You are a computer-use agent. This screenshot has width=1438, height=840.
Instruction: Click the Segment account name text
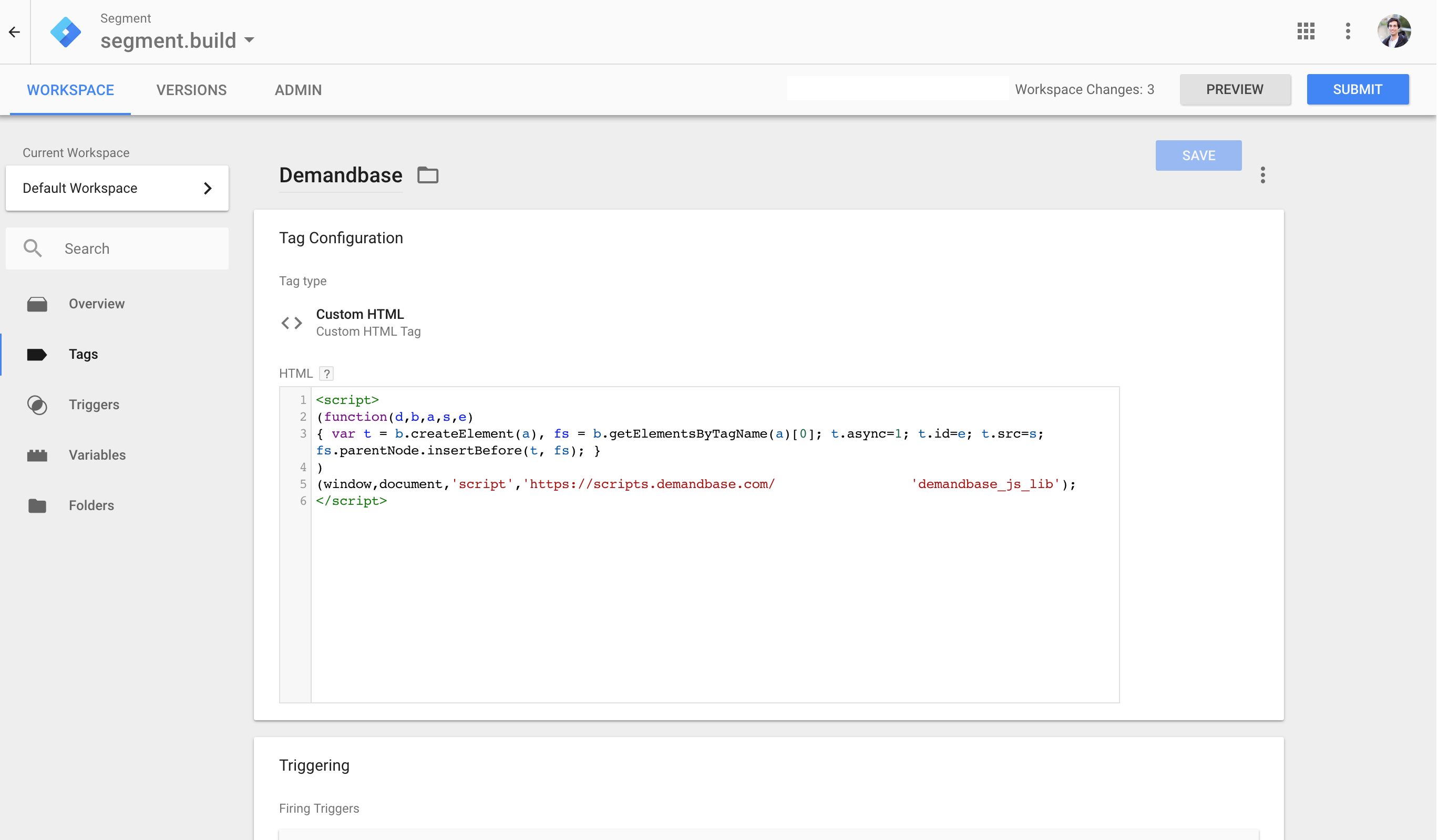tap(126, 18)
